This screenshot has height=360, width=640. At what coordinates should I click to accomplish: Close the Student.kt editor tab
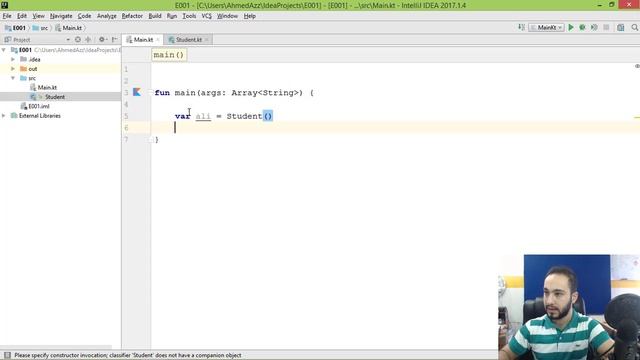(x=207, y=40)
